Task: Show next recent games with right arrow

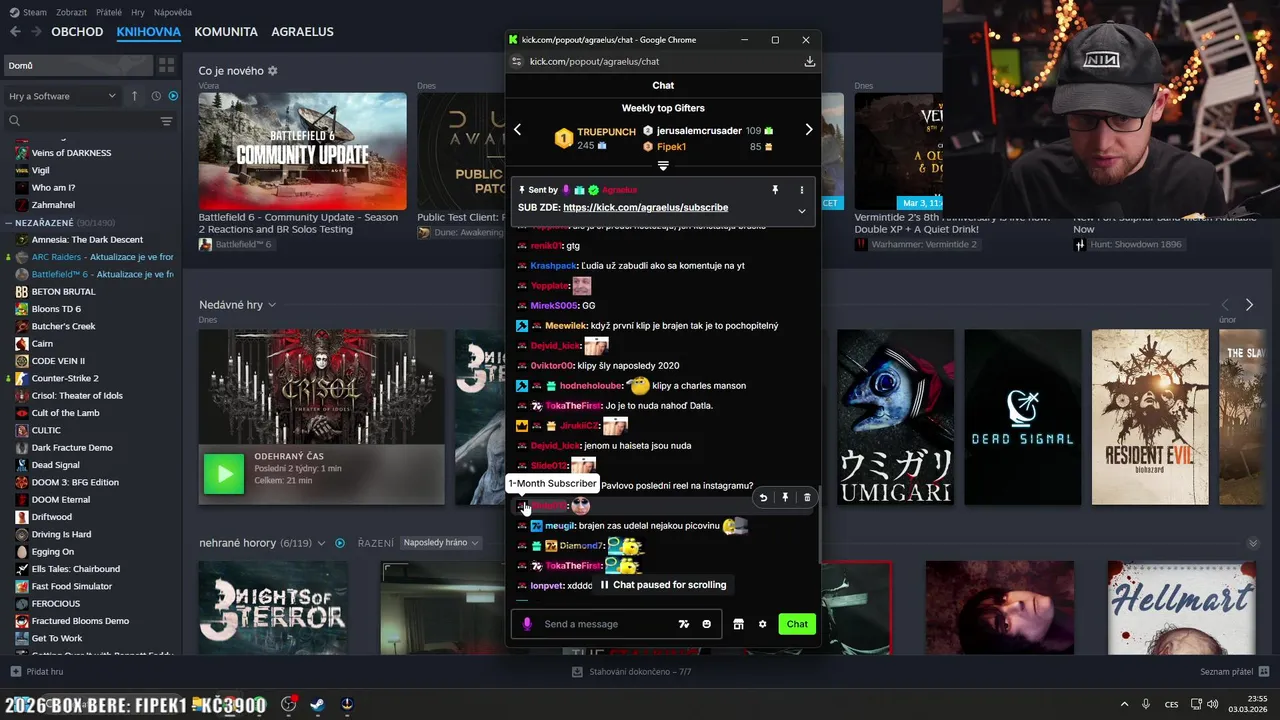Action: pos(1249,305)
